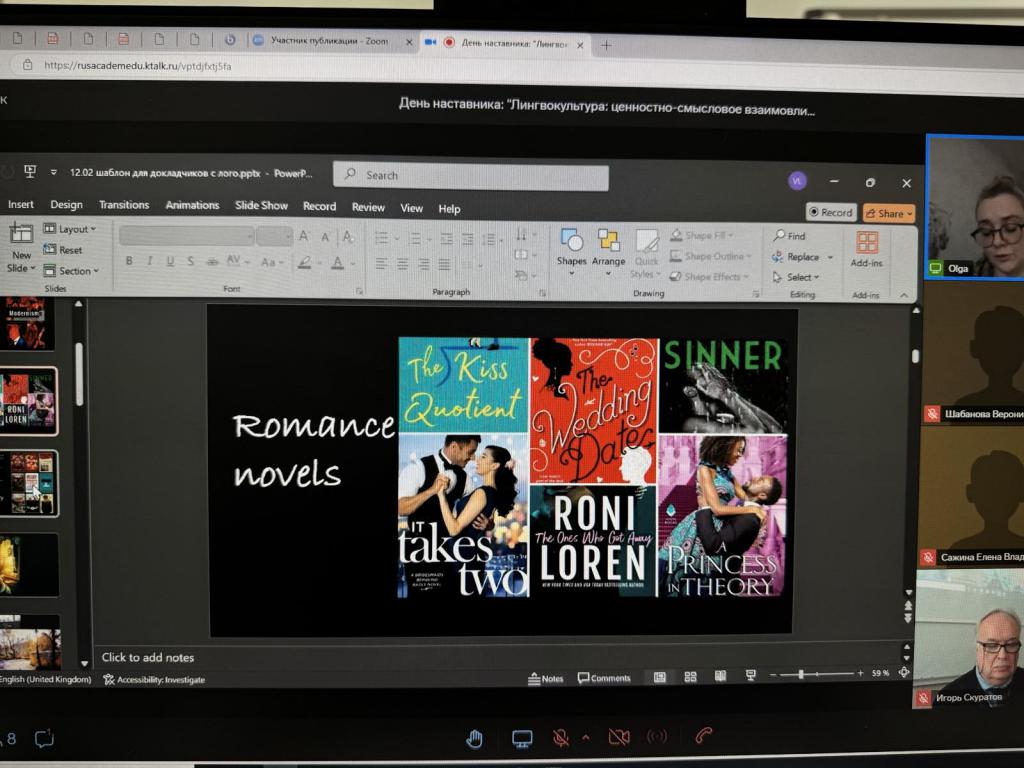
Task: Open a new browser tab with the plus icon
Action: coord(606,45)
